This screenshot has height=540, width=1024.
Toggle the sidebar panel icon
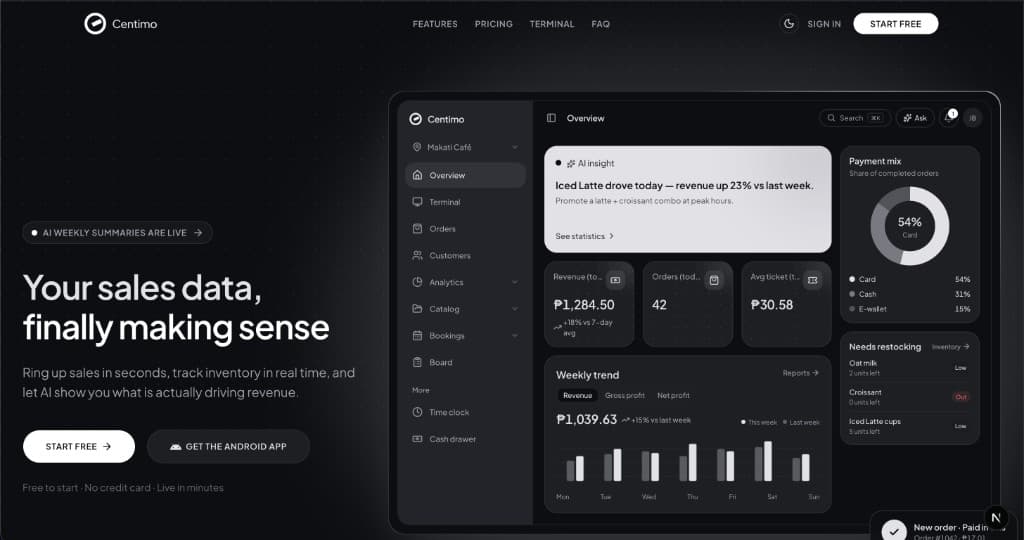[x=551, y=118]
